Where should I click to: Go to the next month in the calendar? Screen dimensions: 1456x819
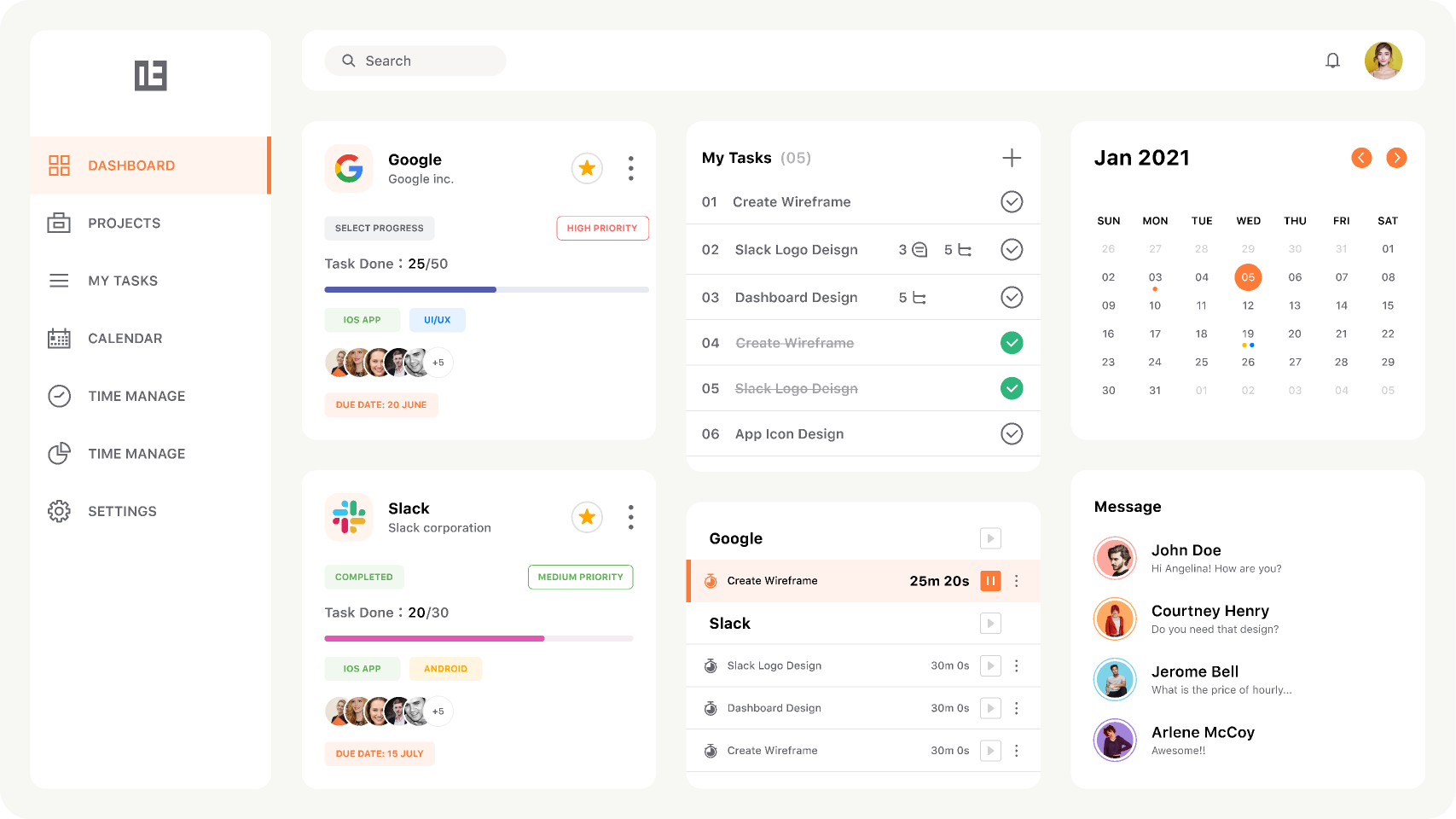[1396, 158]
